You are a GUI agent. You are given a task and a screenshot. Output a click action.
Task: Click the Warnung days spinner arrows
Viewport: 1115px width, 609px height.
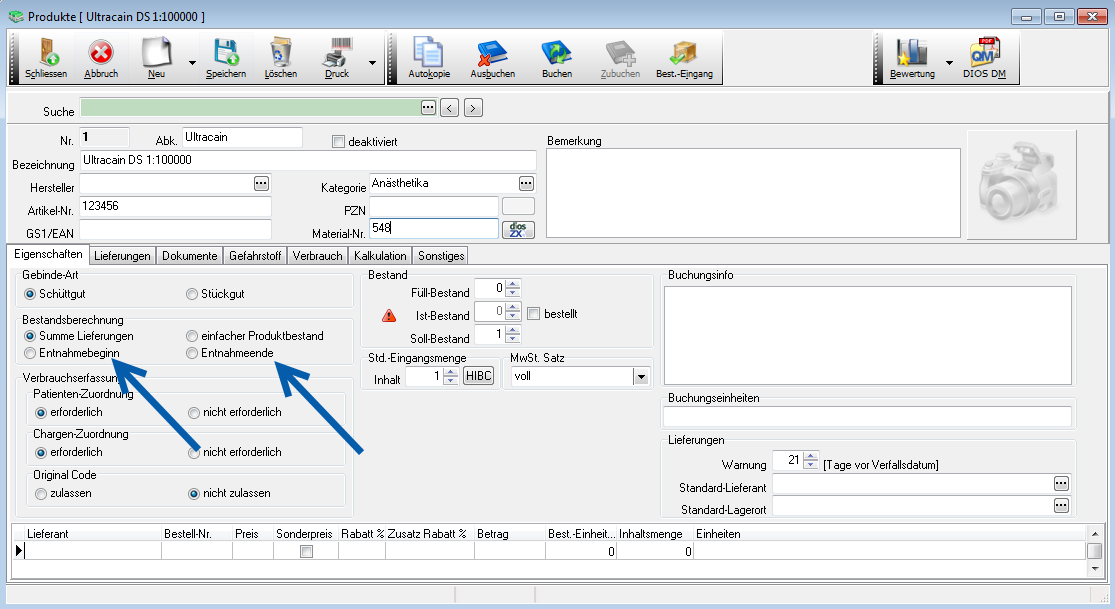tap(810, 460)
